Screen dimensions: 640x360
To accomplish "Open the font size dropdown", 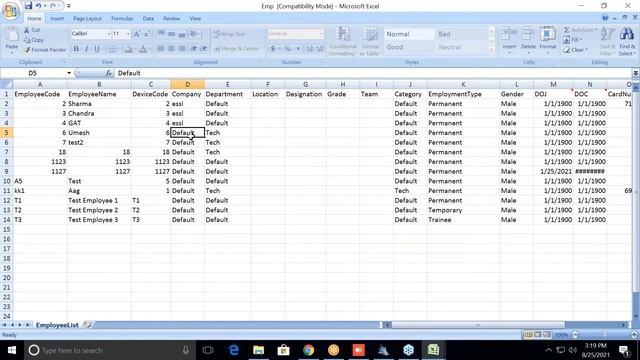I will (128, 34).
